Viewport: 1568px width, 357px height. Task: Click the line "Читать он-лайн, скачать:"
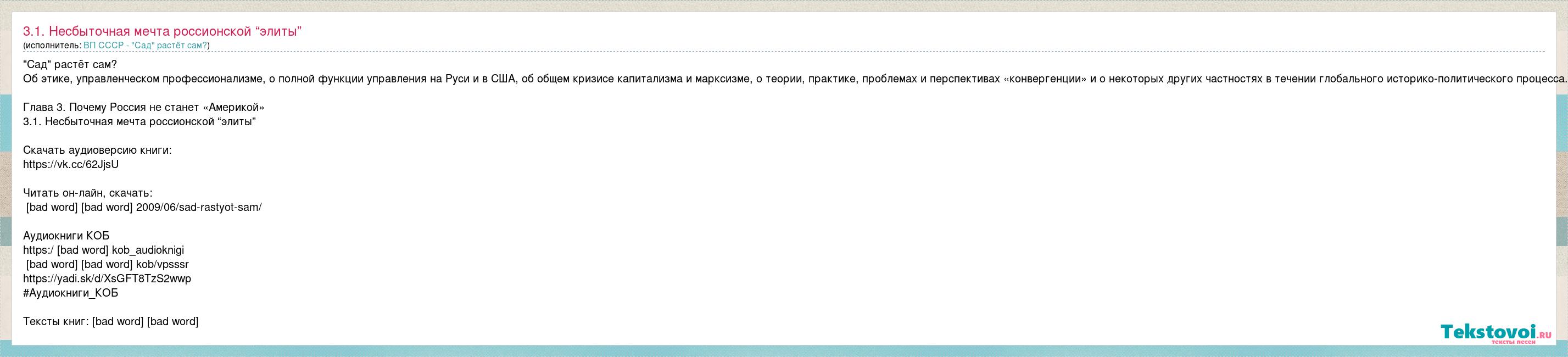click(x=88, y=193)
